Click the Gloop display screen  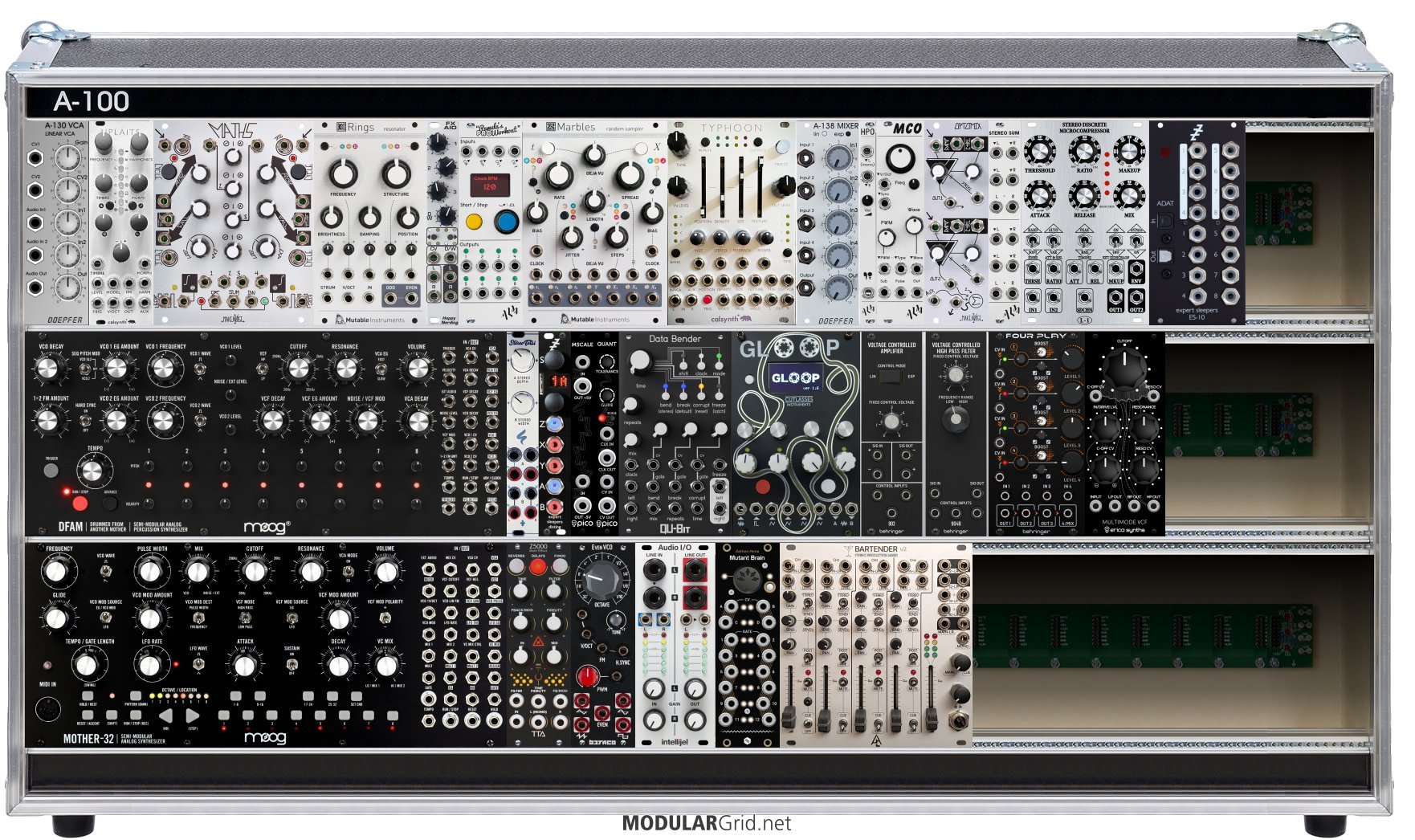(795, 377)
